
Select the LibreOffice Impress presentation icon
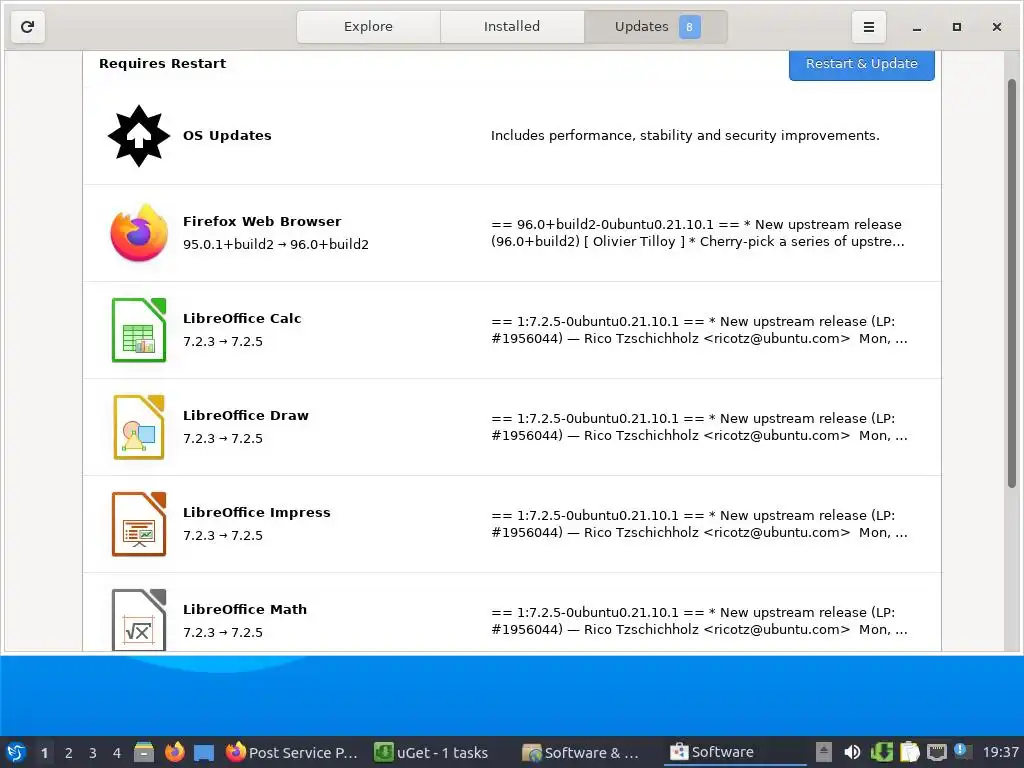coord(138,524)
